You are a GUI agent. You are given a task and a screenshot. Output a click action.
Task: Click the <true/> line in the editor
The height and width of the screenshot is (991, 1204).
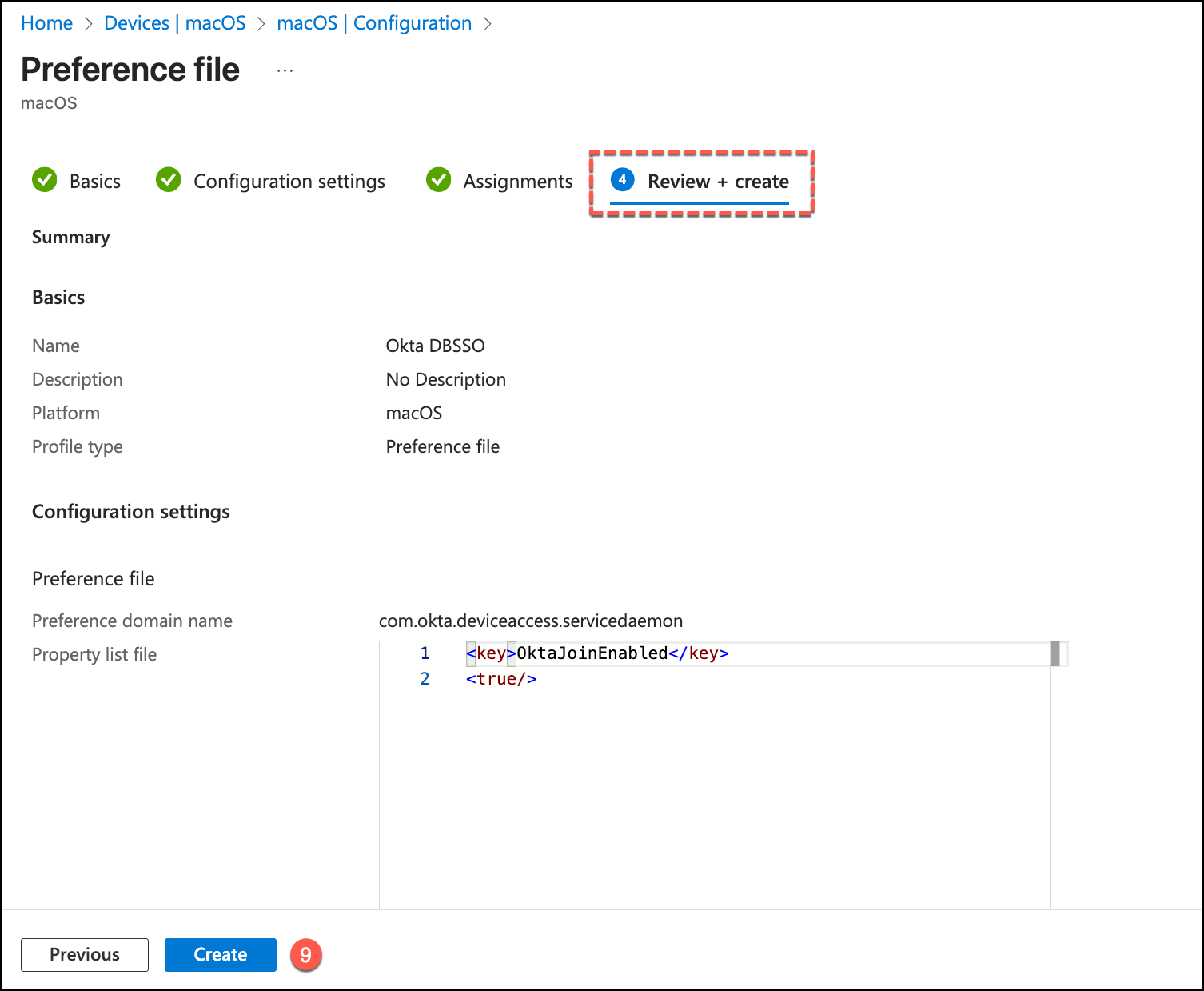pyautogui.click(x=501, y=679)
